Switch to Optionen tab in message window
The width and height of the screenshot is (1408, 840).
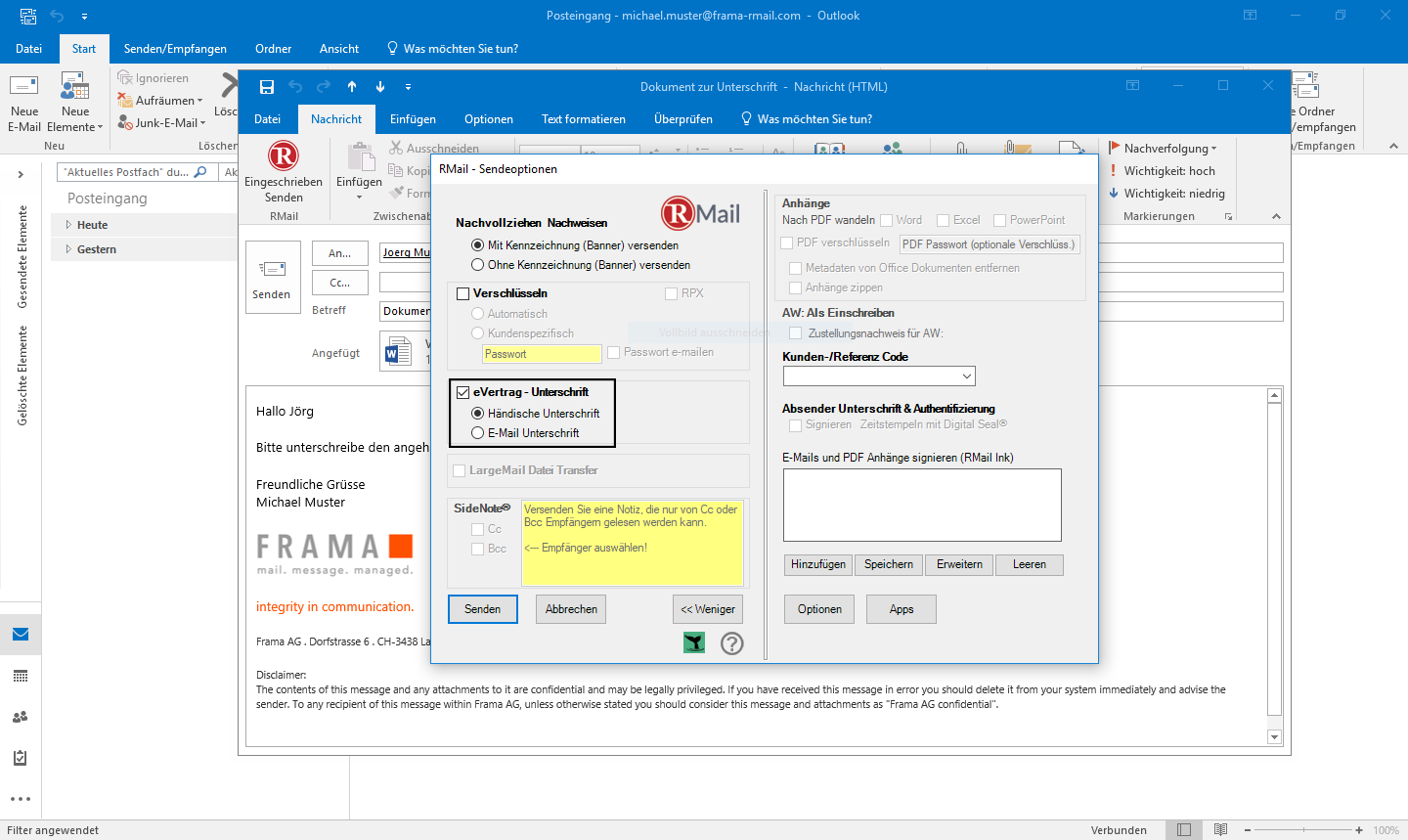(489, 119)
